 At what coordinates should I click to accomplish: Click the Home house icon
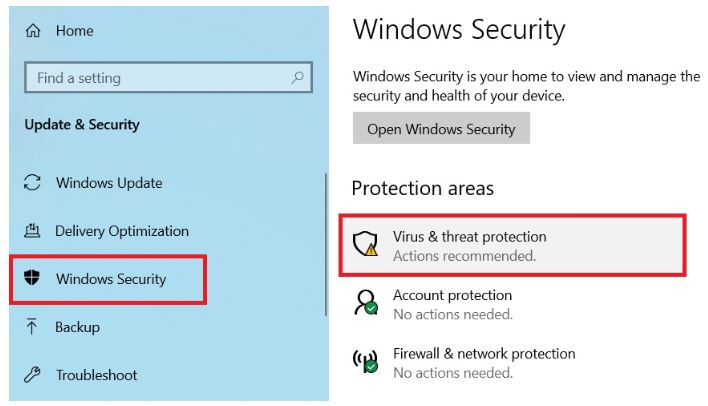tap(33, 31)
